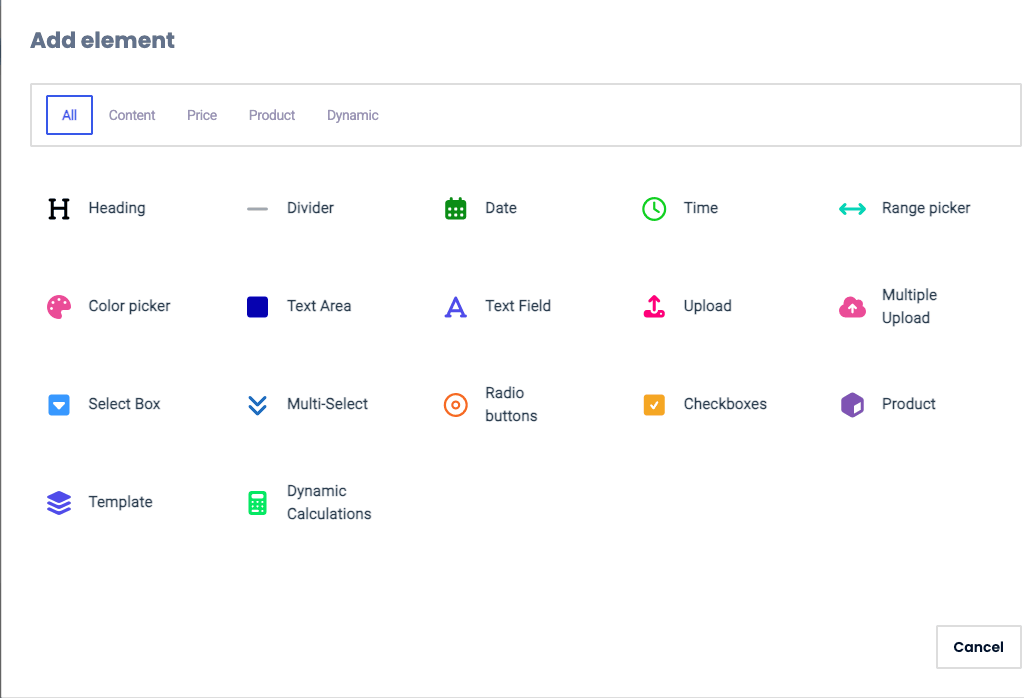Choose the green Date calendar icon
Screen dimensions: 1024x698
(456, 209)
